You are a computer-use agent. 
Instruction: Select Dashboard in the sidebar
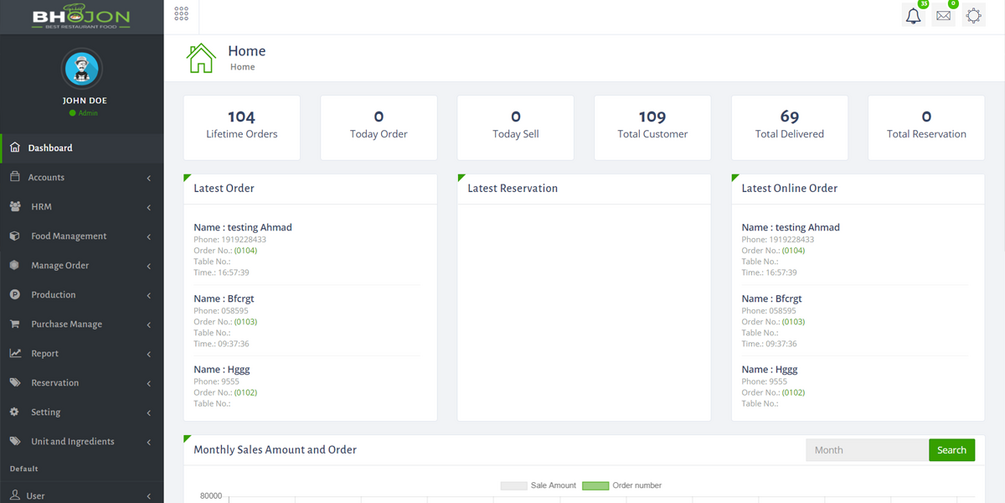point(82,148)
